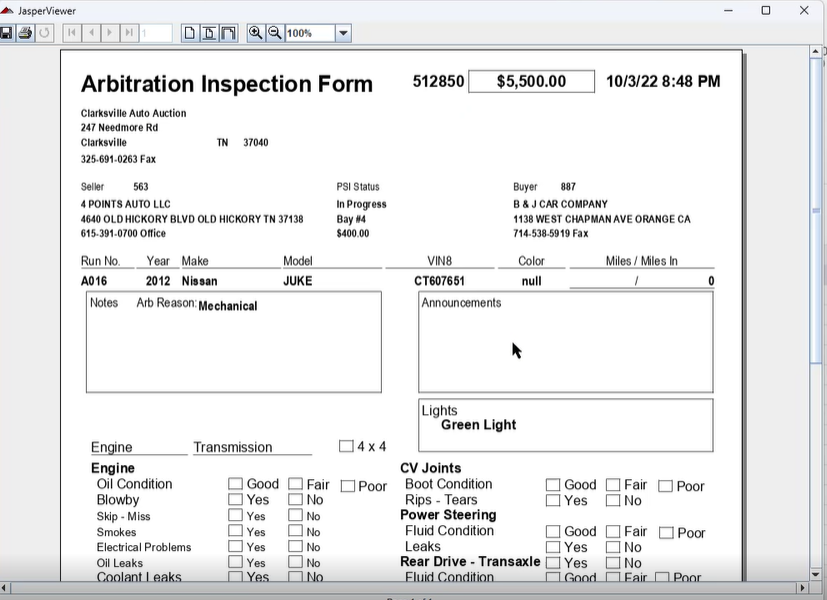Maximize the JasperViewer window
Viewport: 827px width, 600px height.
click(x=766, y=10)
